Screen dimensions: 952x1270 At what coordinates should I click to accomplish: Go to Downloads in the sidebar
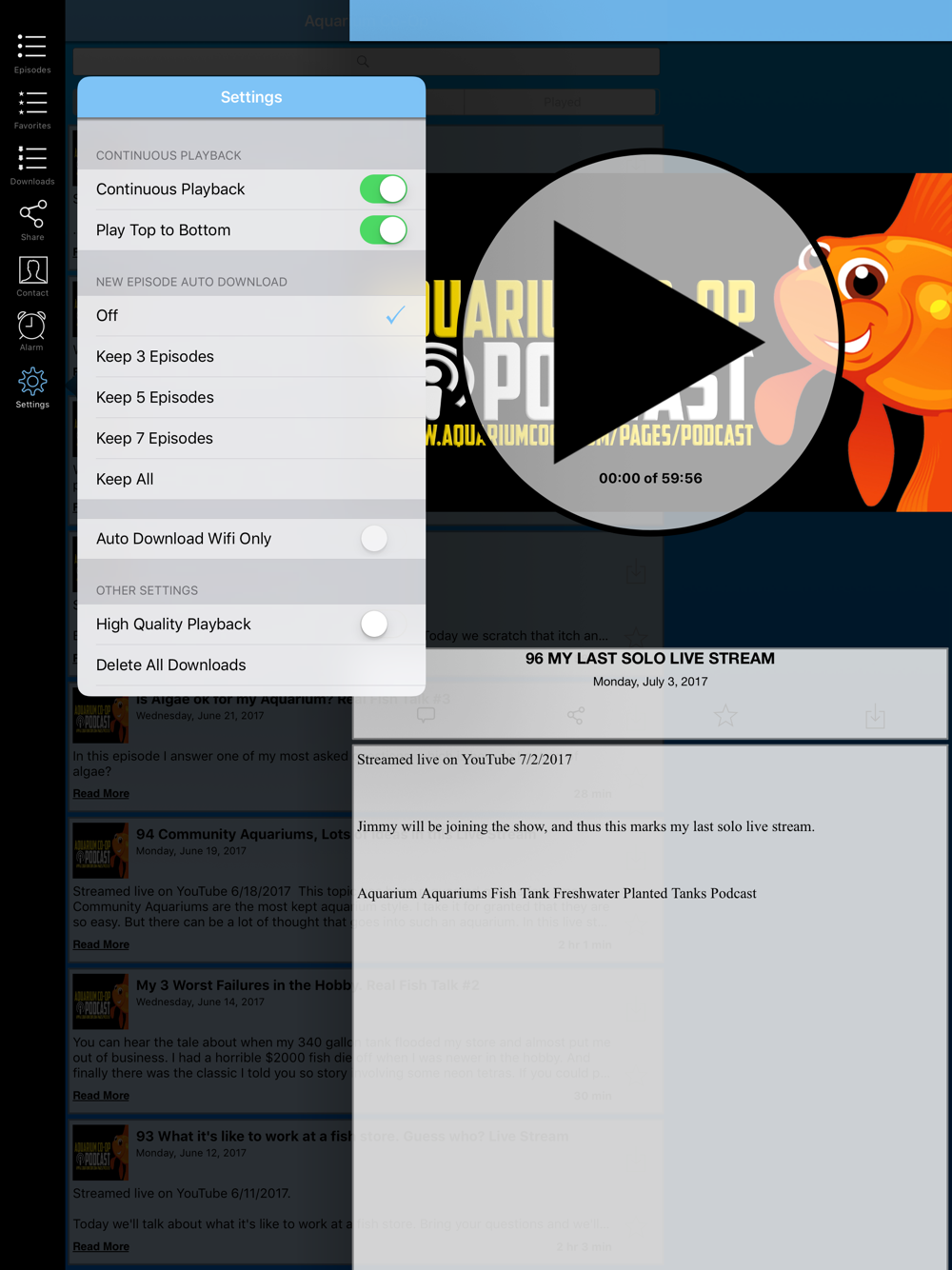coord(31,165)
